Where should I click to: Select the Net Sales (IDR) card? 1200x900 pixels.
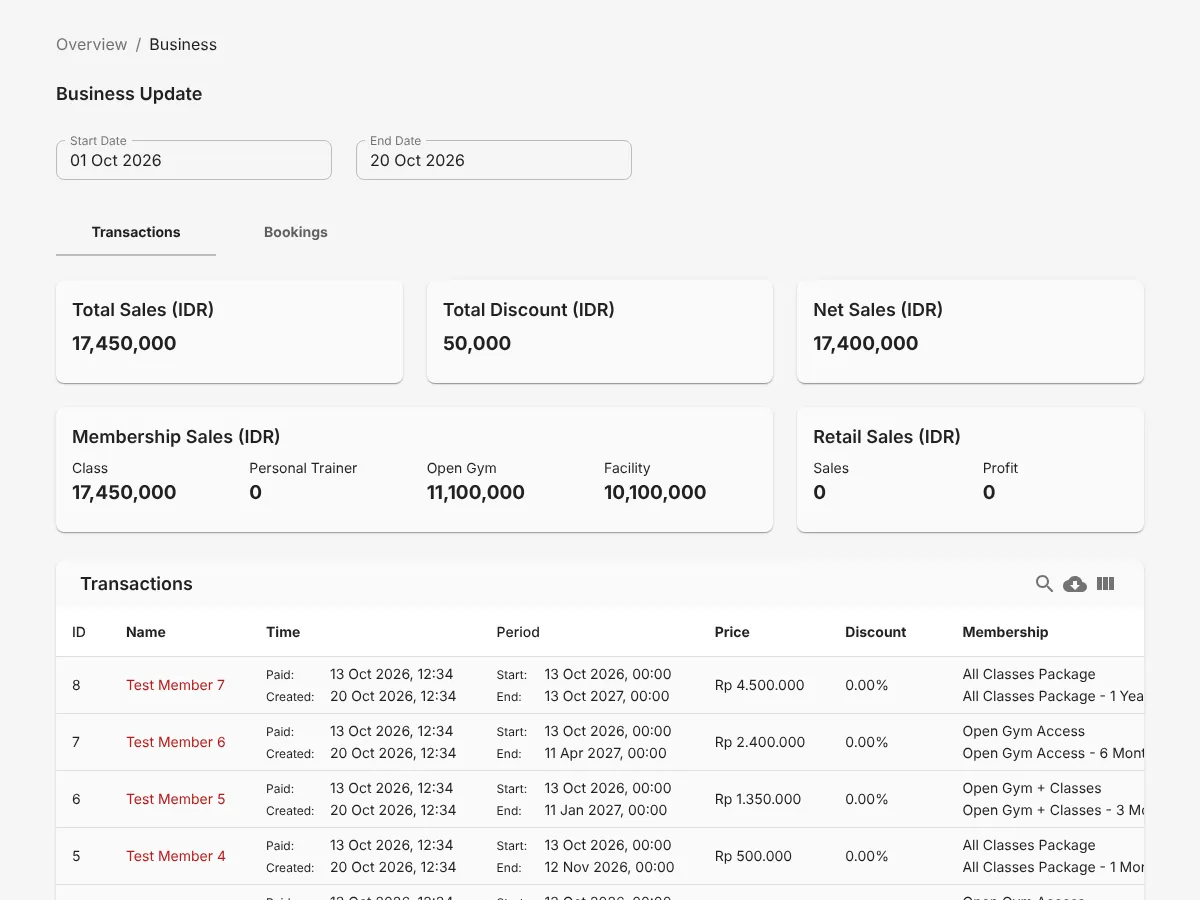pyautogui.click(x=970, y=332)
